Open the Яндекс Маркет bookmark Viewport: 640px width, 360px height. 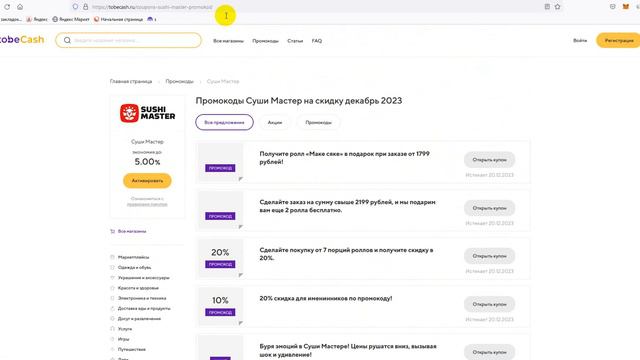pyautogui.click(x=71, y=19)
